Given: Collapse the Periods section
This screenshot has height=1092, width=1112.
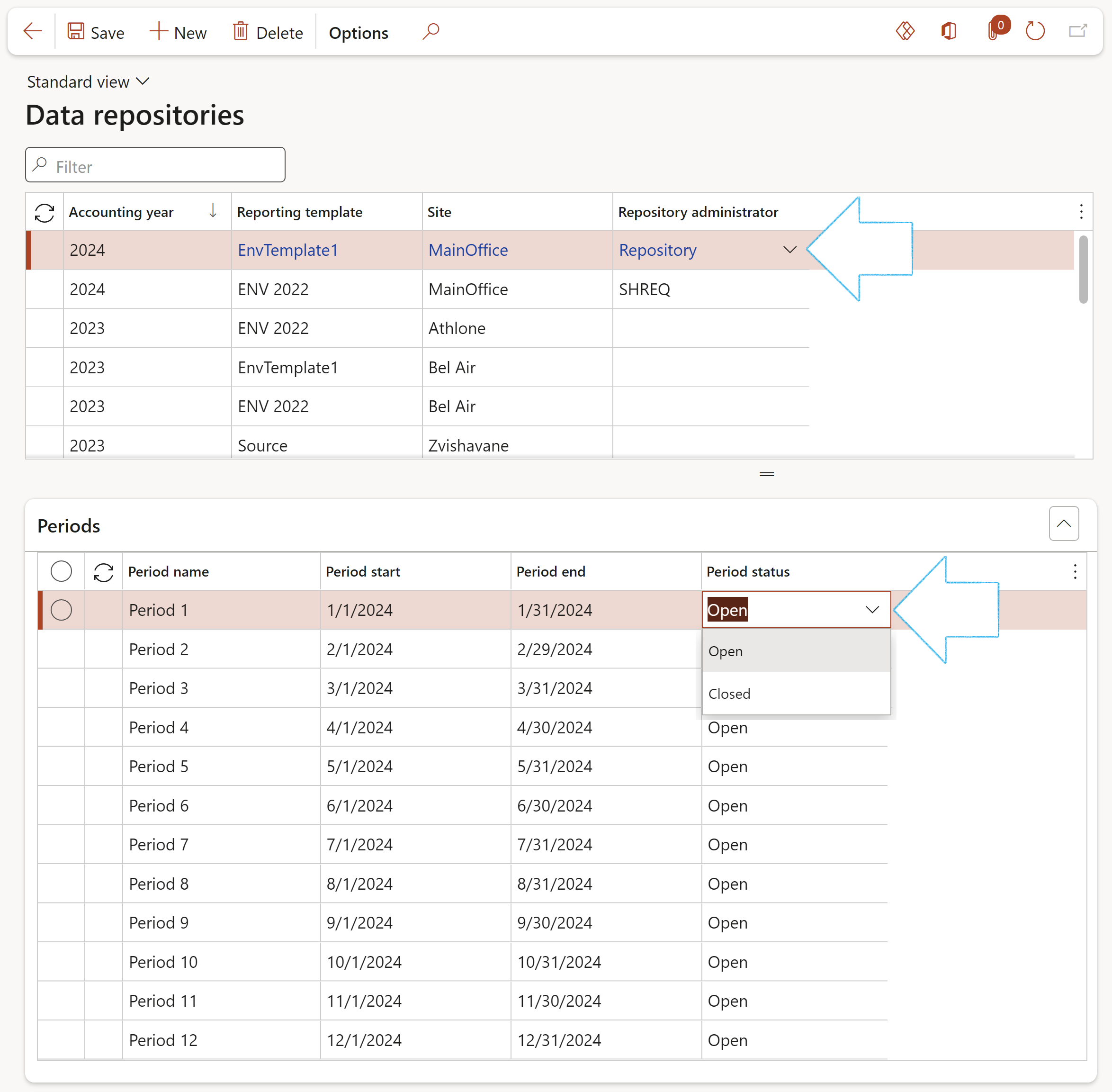Looking at the screenshot, I should click(1064, 523).
